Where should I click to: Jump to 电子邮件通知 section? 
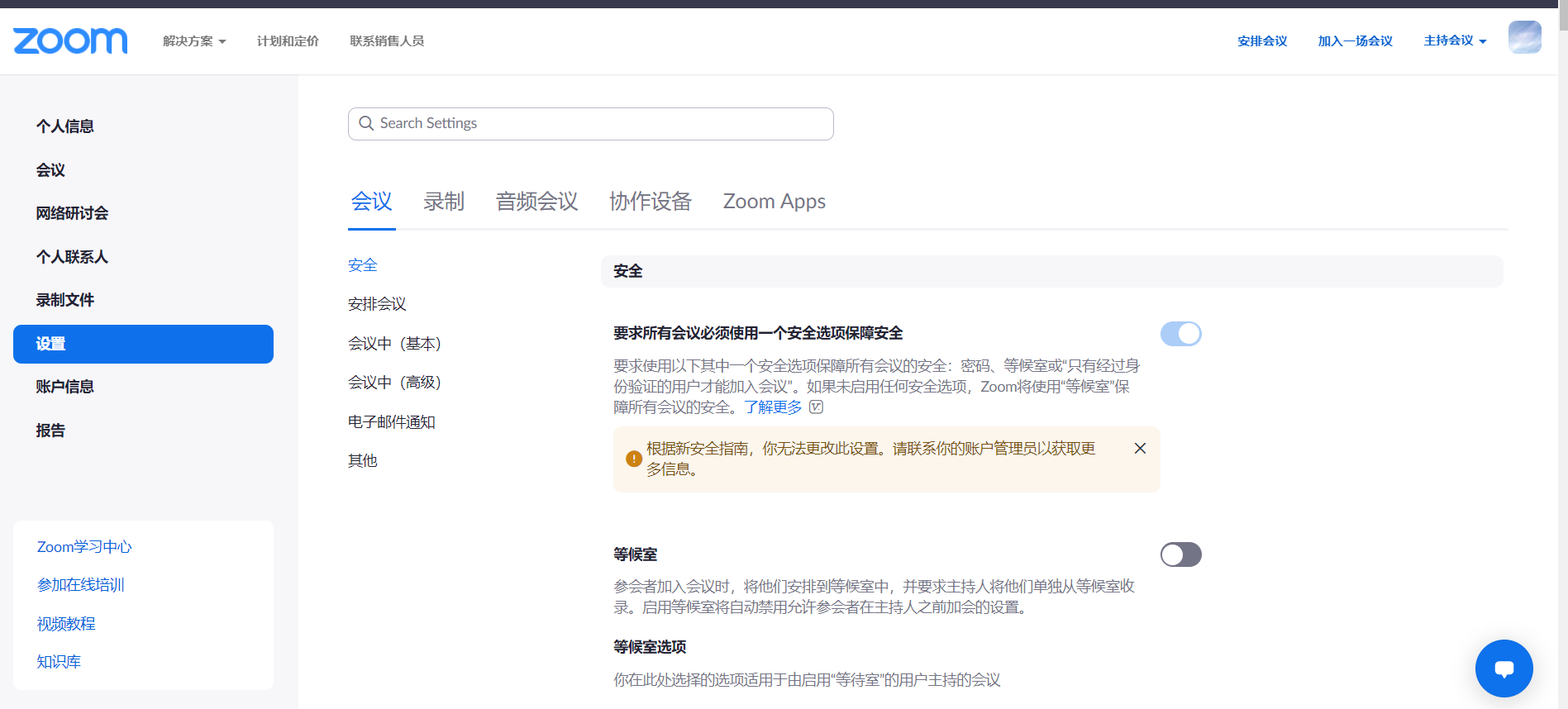392,422
